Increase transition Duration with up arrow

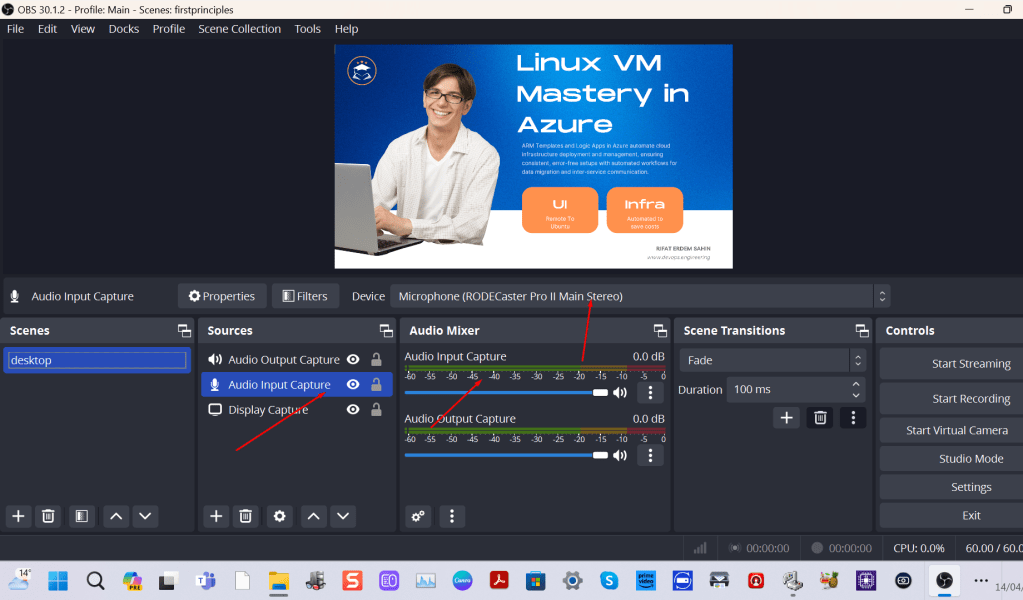point(856,384)
